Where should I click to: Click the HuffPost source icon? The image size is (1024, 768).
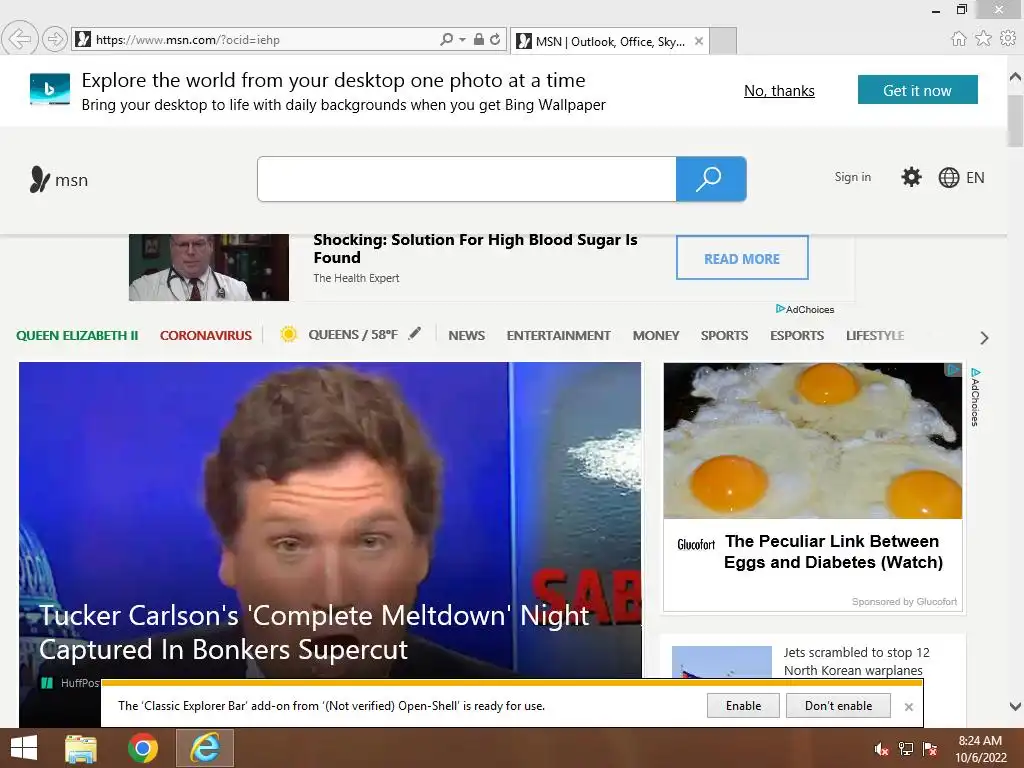(x=46, y=683)
